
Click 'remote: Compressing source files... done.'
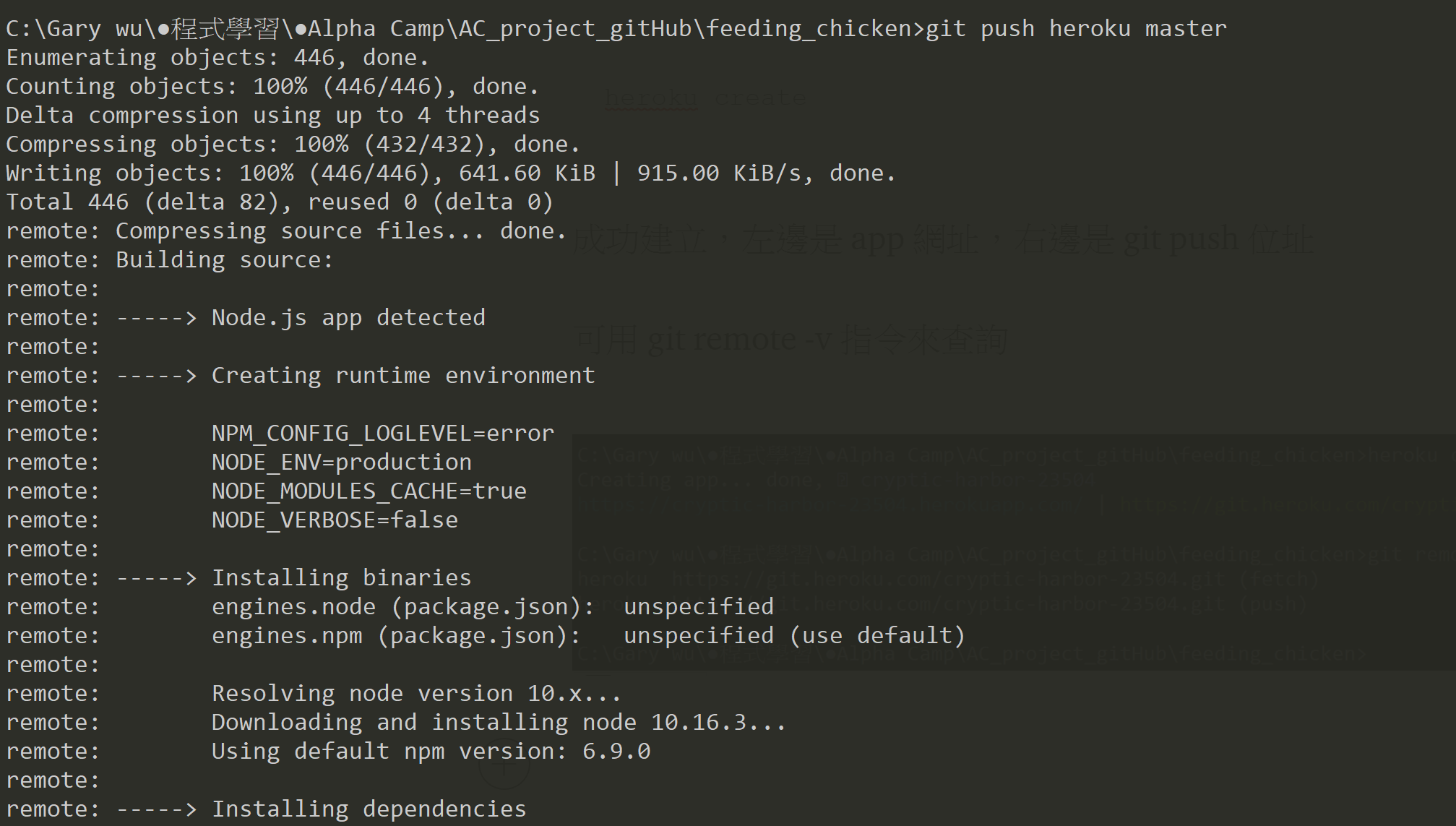click(286, 231)
